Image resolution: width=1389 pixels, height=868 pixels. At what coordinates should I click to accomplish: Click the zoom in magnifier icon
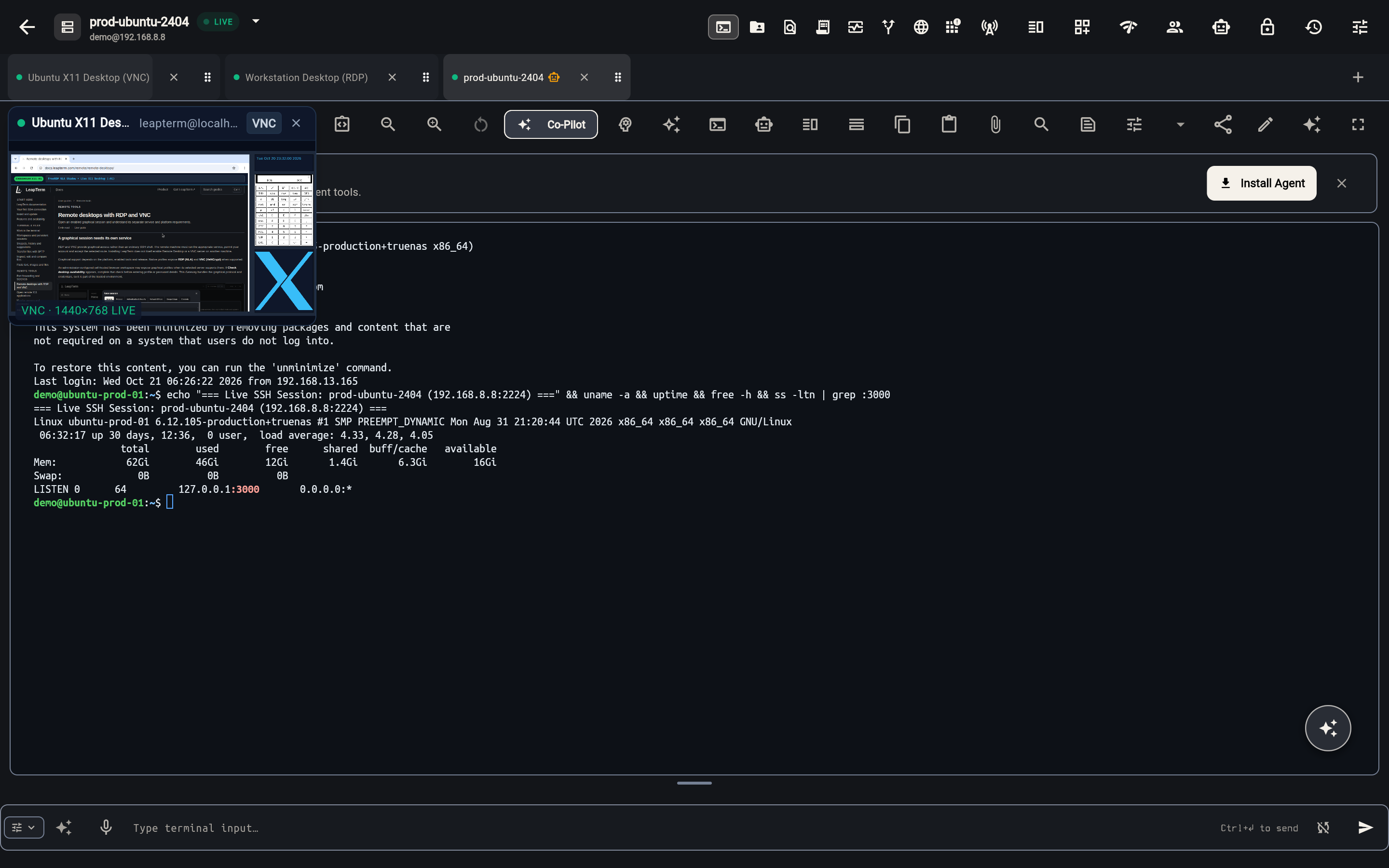(435, 124)
